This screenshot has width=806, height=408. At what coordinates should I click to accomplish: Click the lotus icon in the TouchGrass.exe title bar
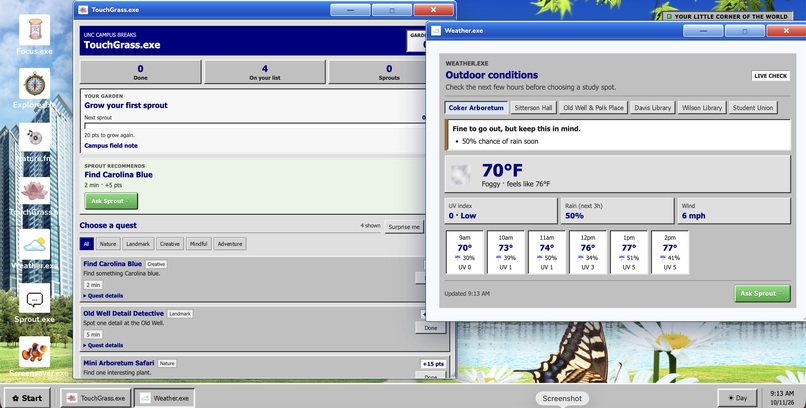[x=83, y=10]
